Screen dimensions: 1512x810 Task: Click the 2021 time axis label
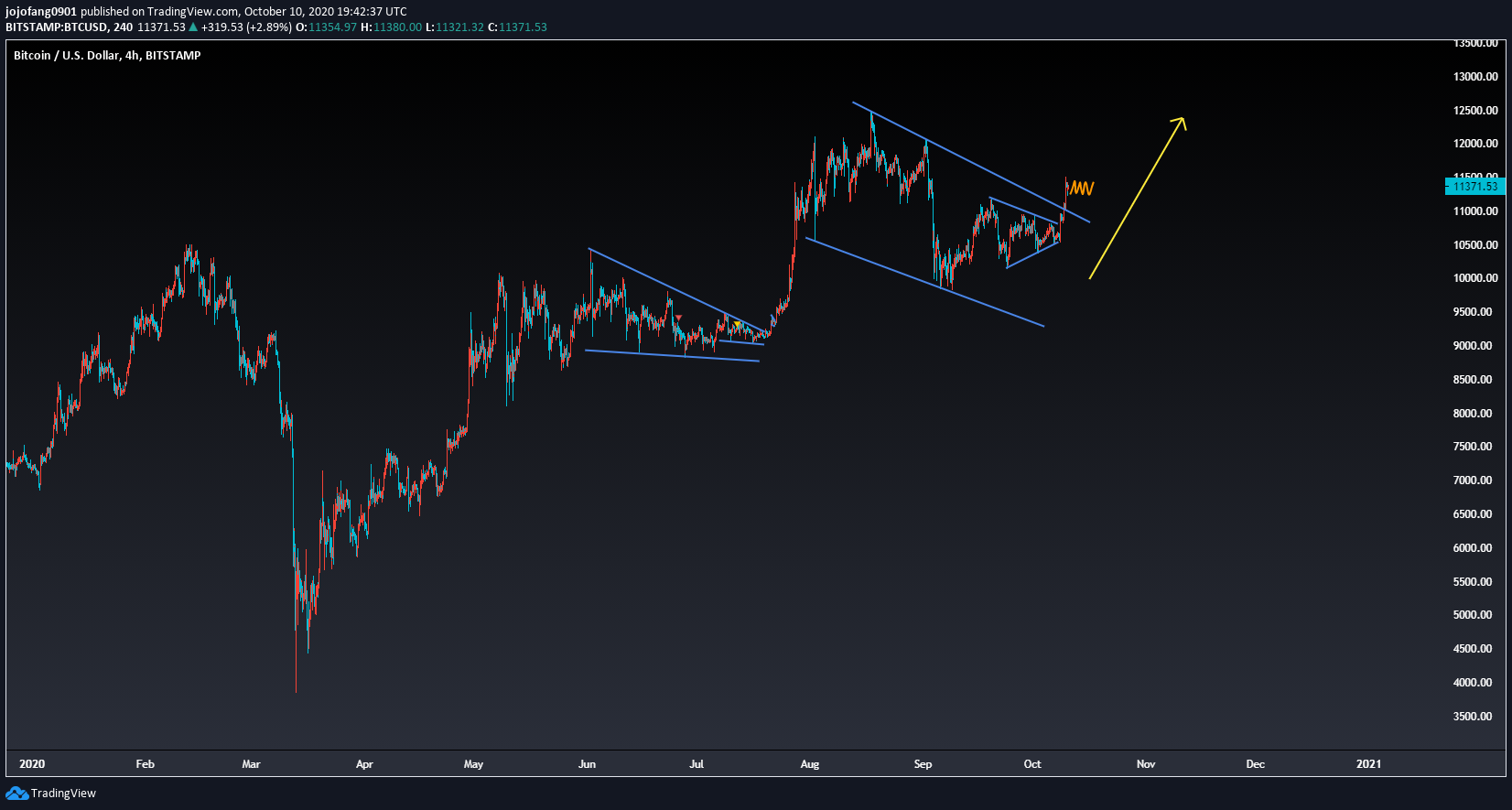coord(1369,764)
